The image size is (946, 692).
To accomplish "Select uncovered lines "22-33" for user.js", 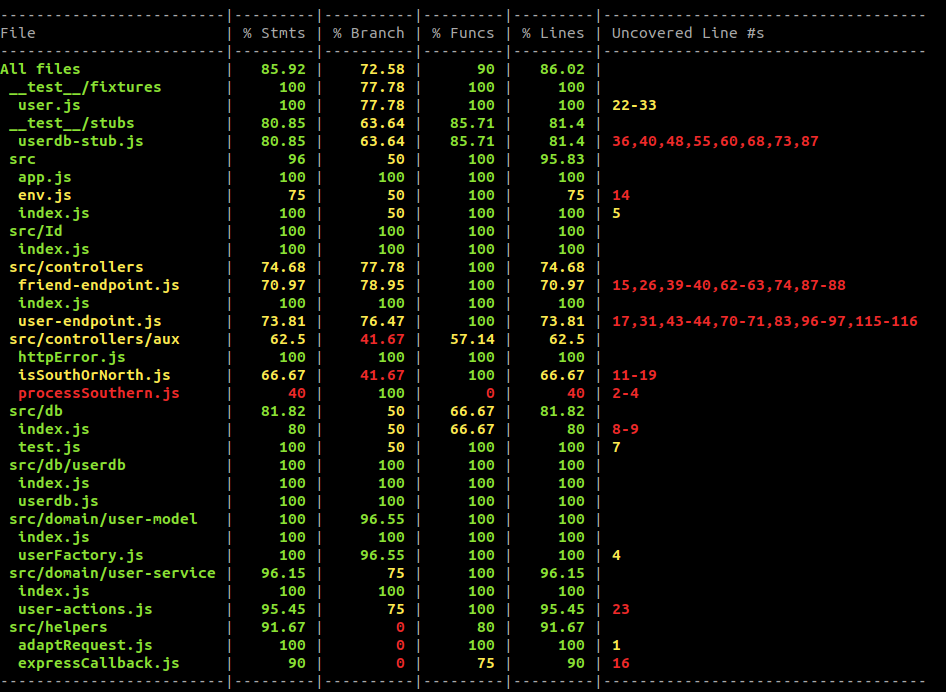I will point(634,105).
